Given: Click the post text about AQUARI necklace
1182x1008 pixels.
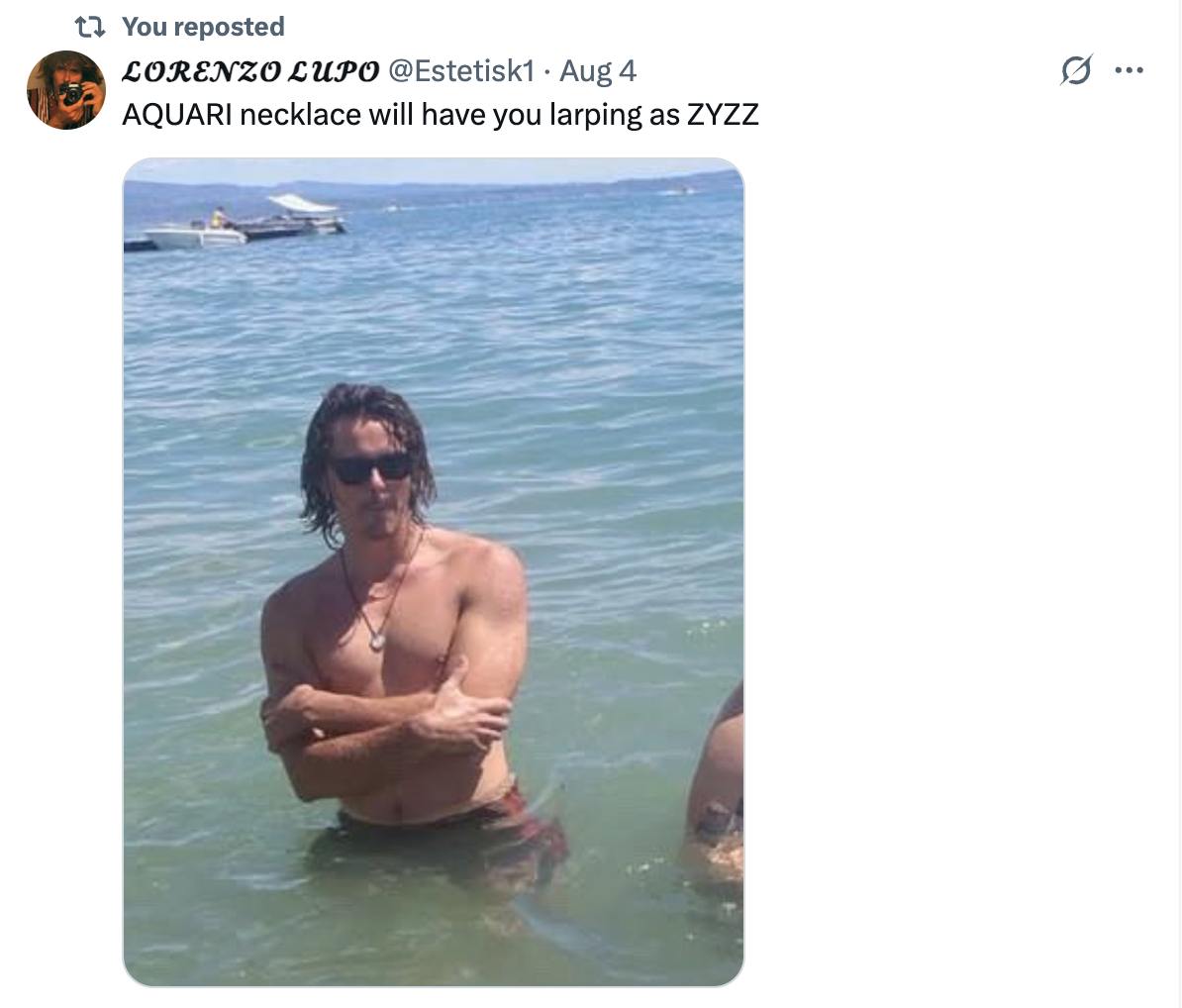Looking at the screenshot, I should click(441, 115).
